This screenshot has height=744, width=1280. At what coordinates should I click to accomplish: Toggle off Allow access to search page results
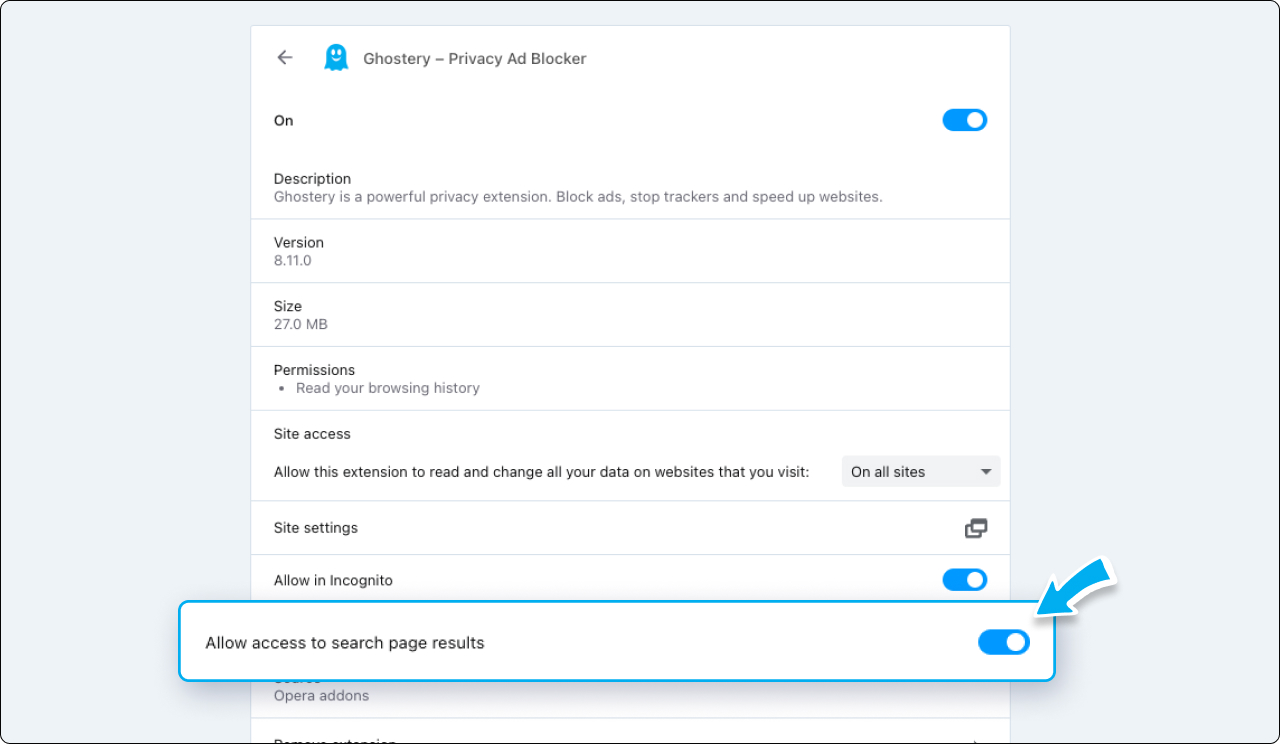coord(1004,642)
